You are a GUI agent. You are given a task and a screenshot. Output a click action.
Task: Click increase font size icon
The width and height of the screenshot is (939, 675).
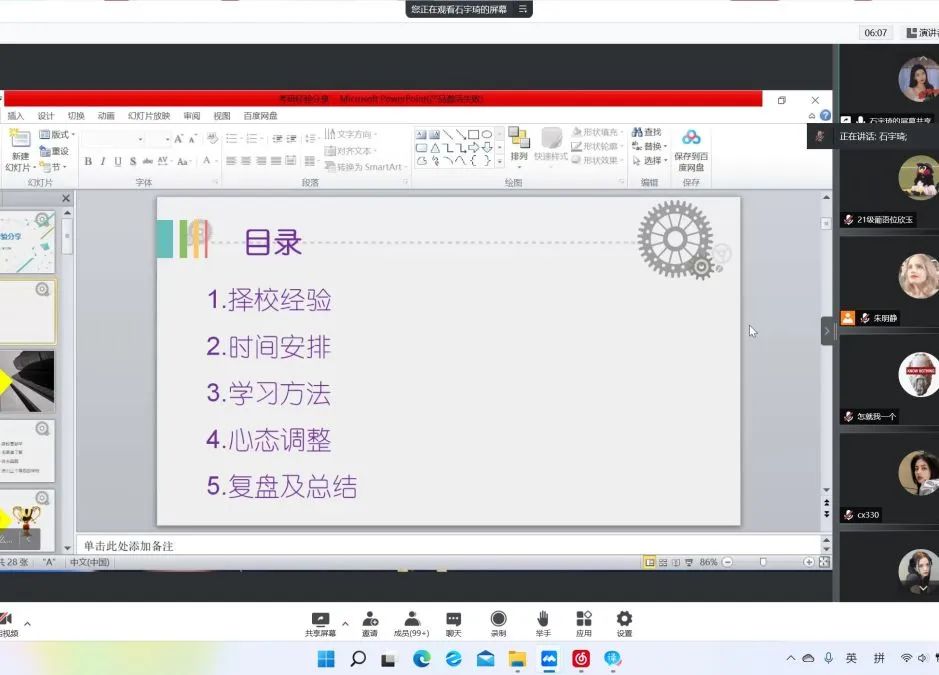tap(178, 139)
